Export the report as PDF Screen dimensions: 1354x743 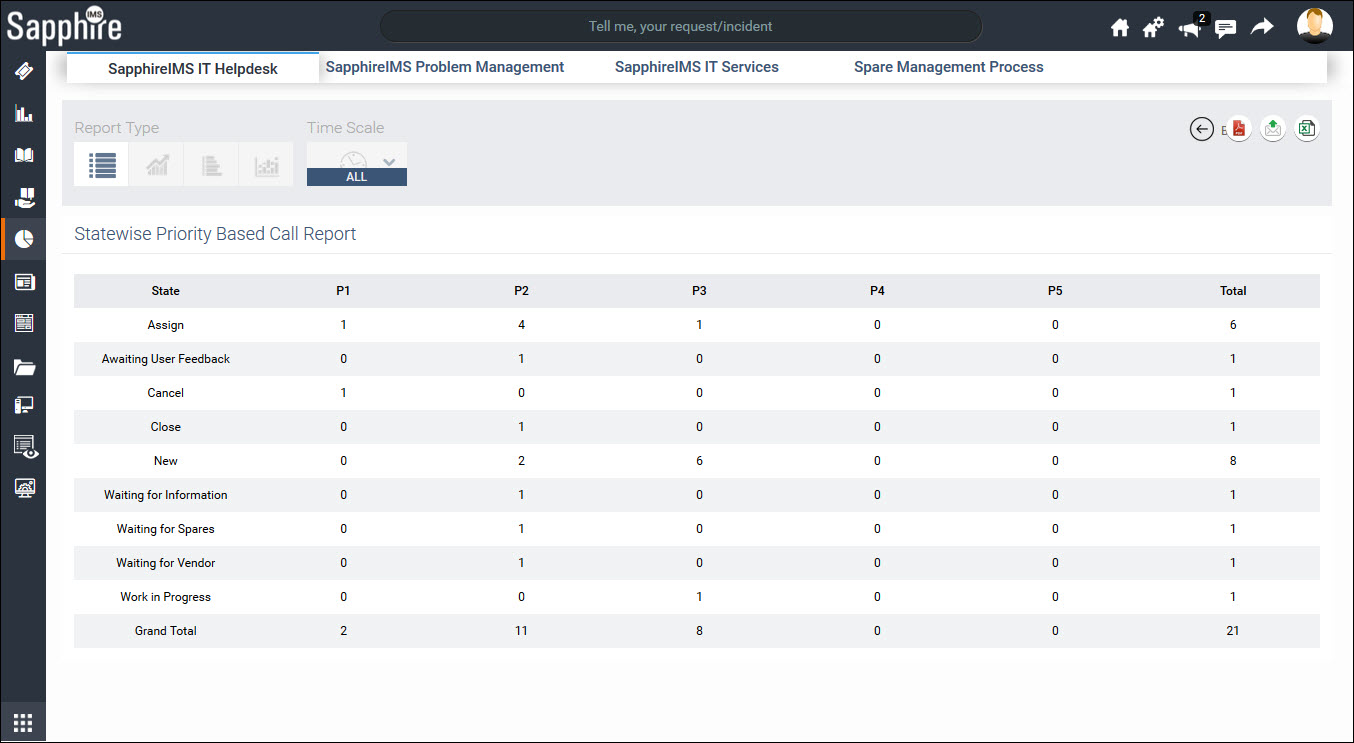point(1238,128)
